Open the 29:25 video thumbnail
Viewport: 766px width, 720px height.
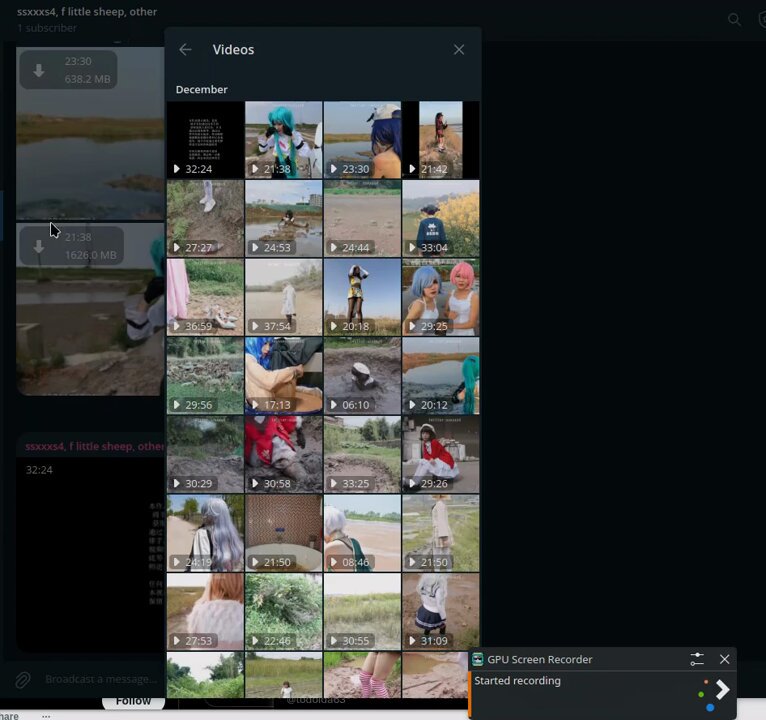pyautogui.click(x=441, y=297)
